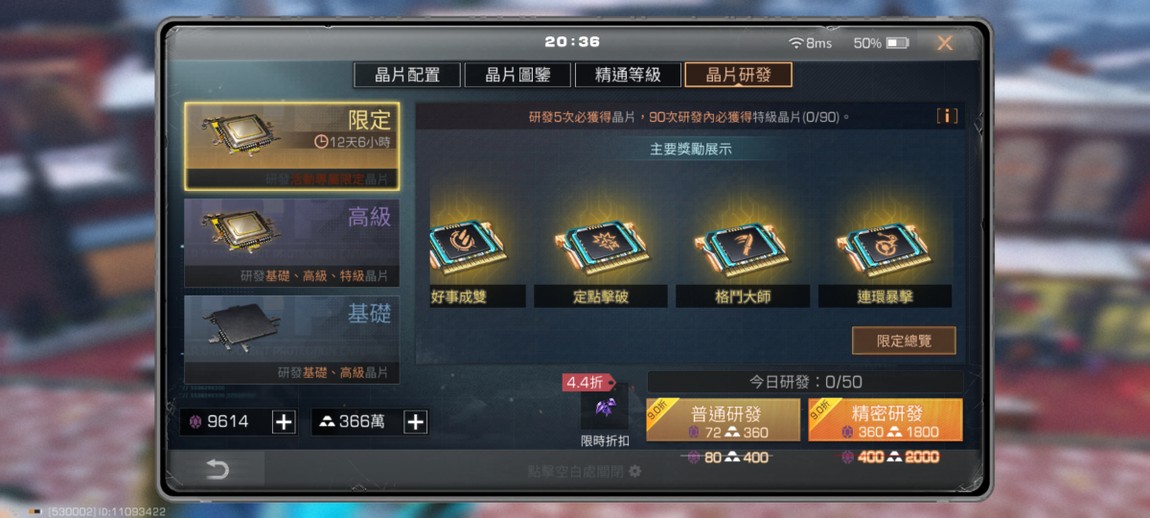Open the 精通等級 tab
1150x518 pixels.
click(x=628, y=75)
